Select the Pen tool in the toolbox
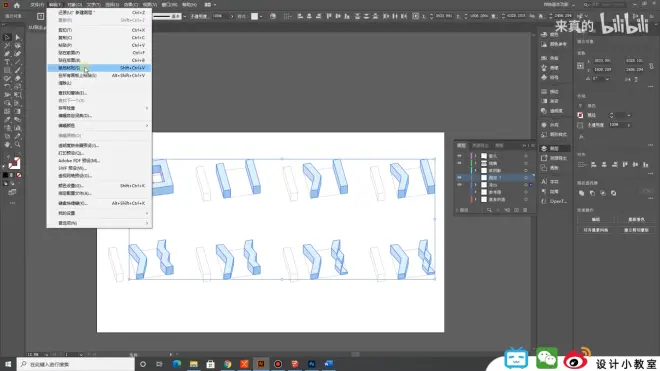This screenshot has width=660, height=371. 7,53
